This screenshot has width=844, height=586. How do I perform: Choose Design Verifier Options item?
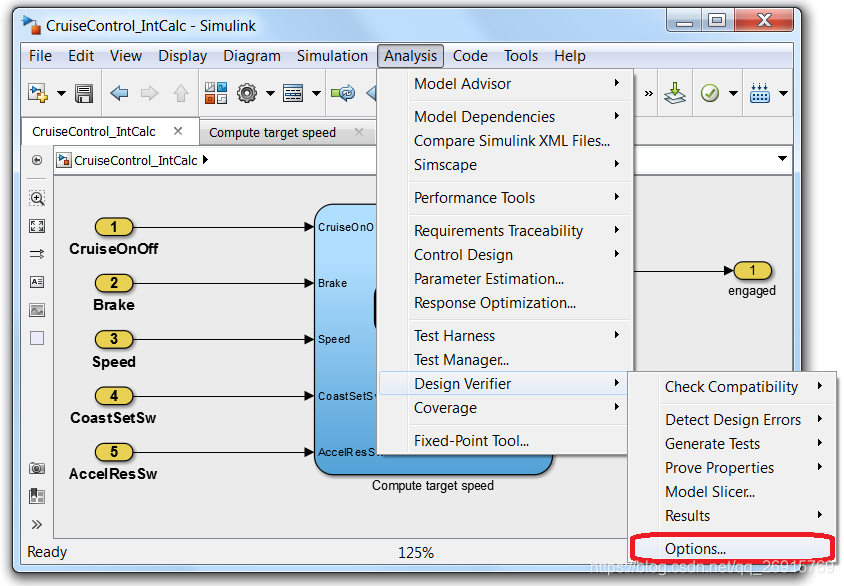point(732,549)
